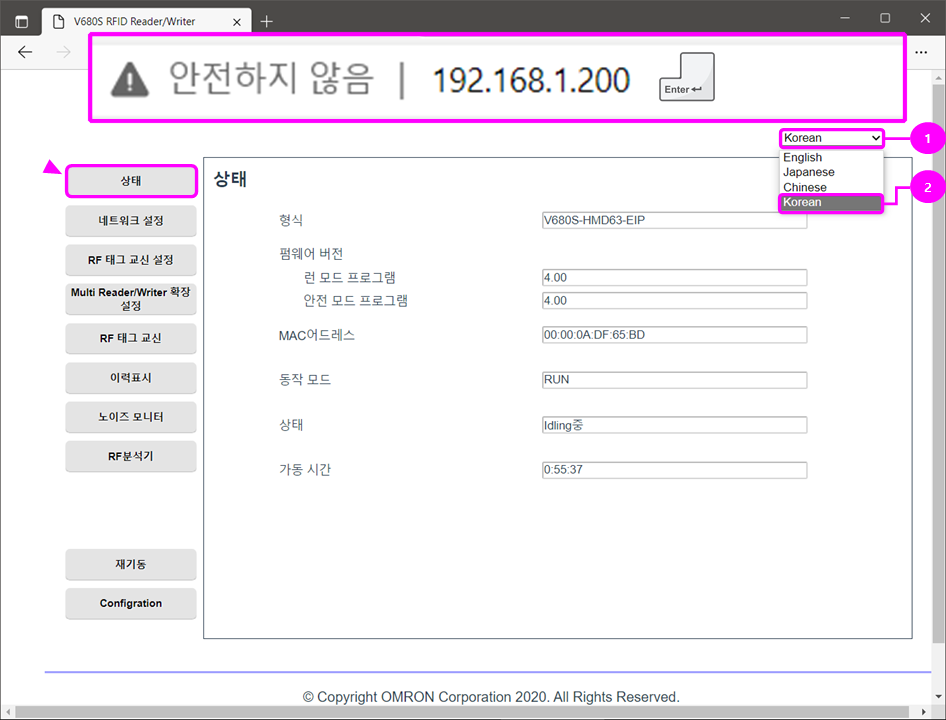Choose Japanese from language list
Screen dimensions: 946x720
click(x=808, y=173)
